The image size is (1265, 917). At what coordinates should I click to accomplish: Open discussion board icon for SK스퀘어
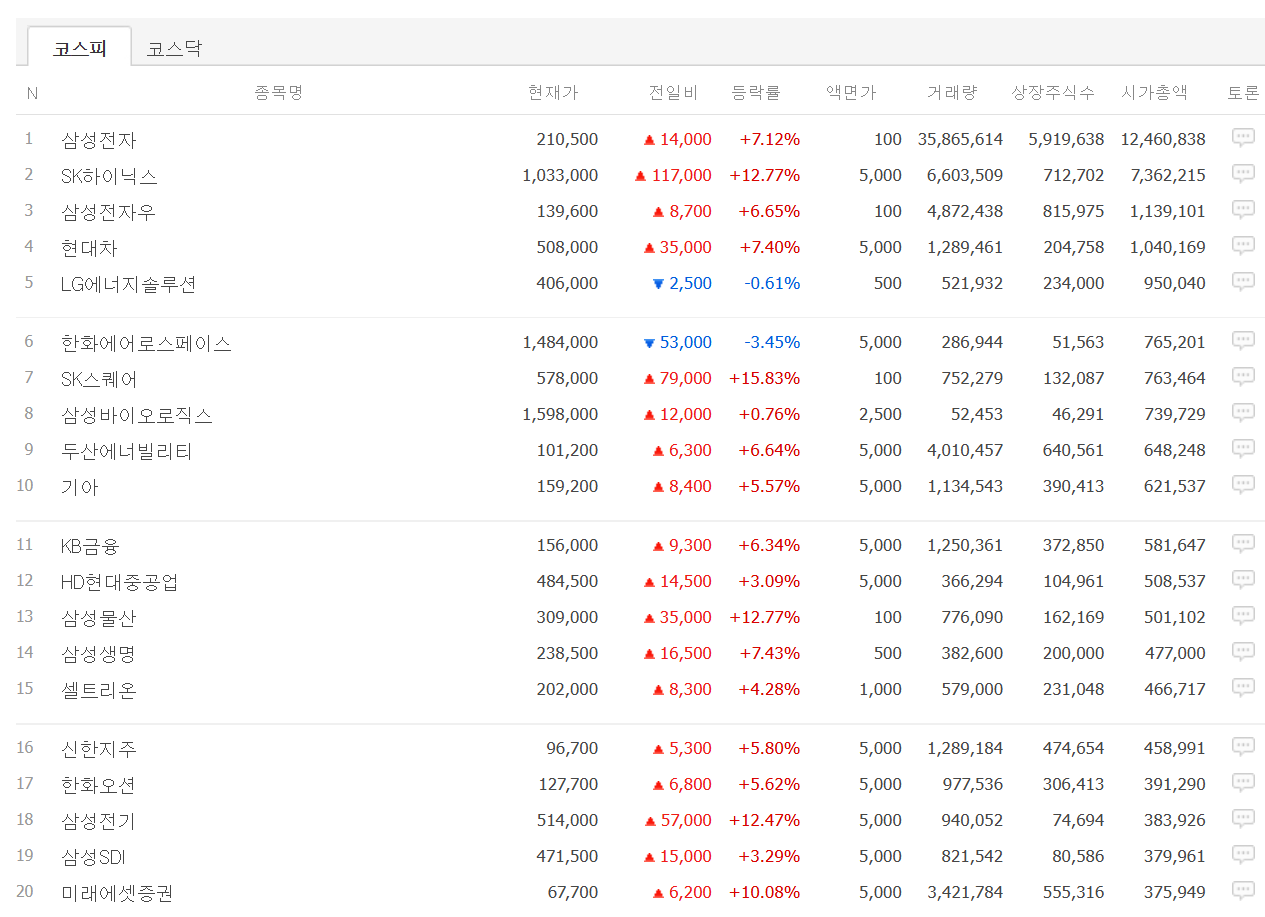(x=1243, y=377)
